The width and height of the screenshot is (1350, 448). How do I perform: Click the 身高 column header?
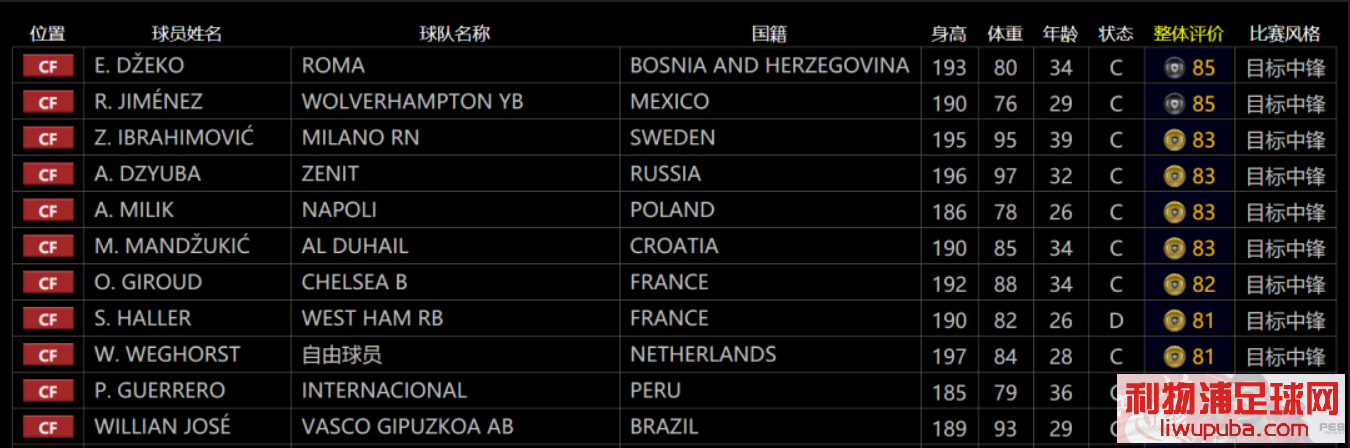(x=949, y=33)
